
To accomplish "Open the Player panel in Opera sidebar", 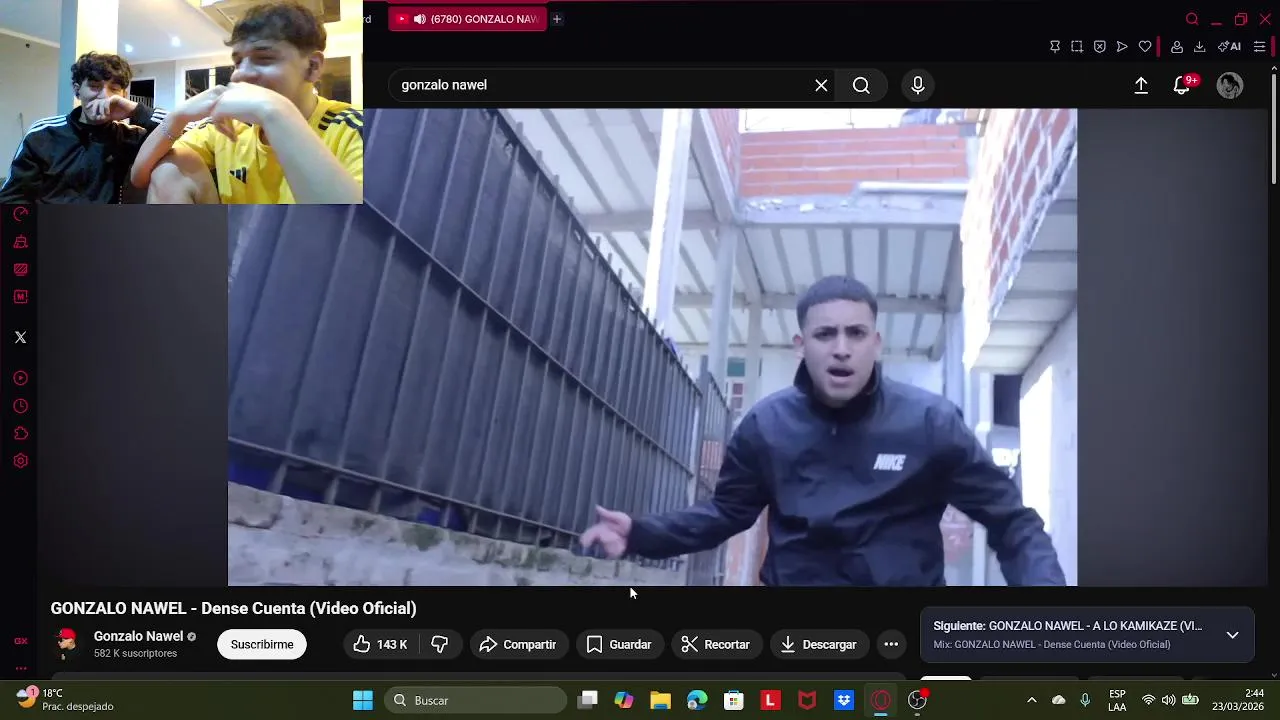I will 20,378.
